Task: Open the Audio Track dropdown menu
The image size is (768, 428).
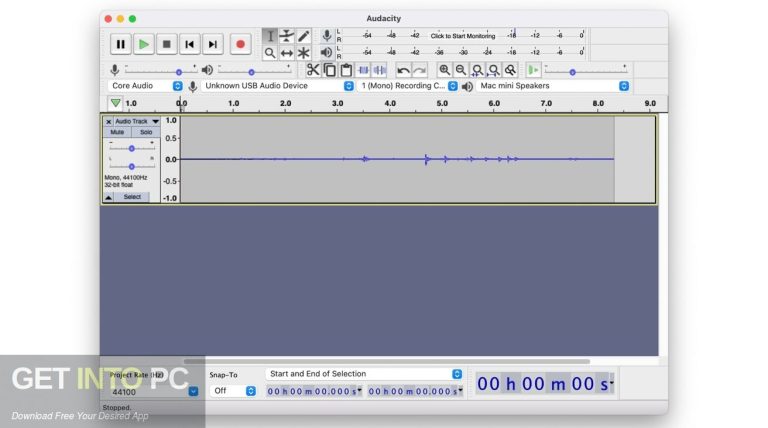Action: [x=136, y=121]
